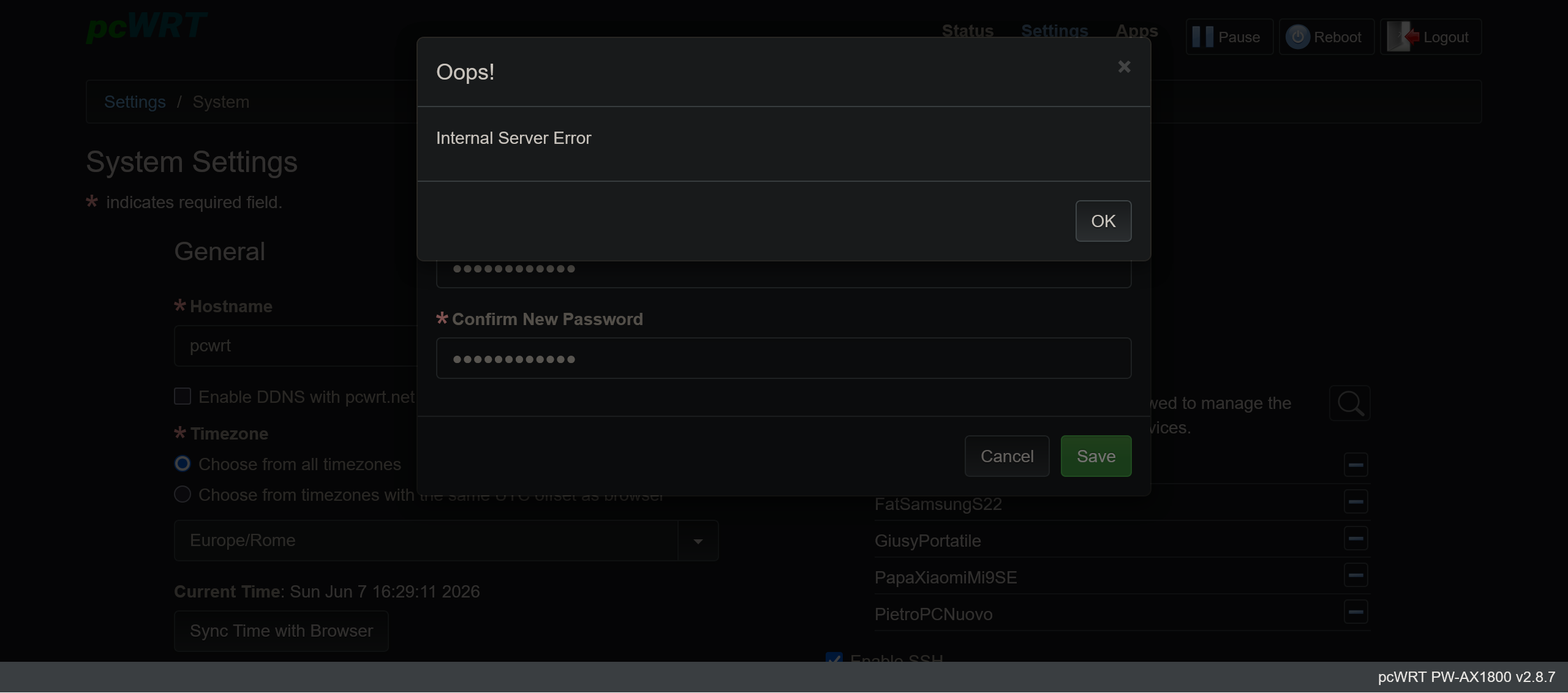
Task: Open the Status menu
Action: (968, 31)
